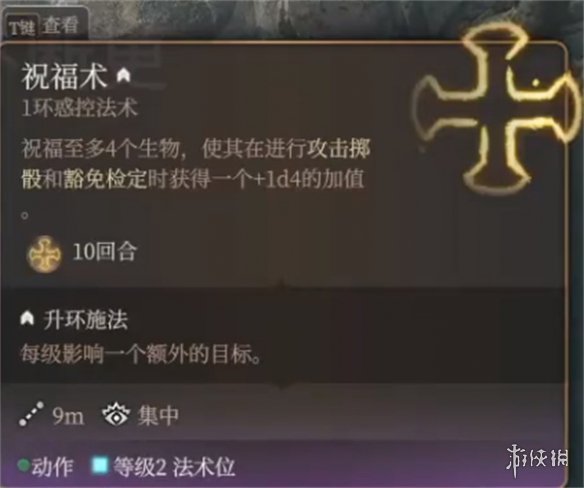Click the small round Bless duration icon
Viewport: 584px width, 488px height.
click(45, 254)
